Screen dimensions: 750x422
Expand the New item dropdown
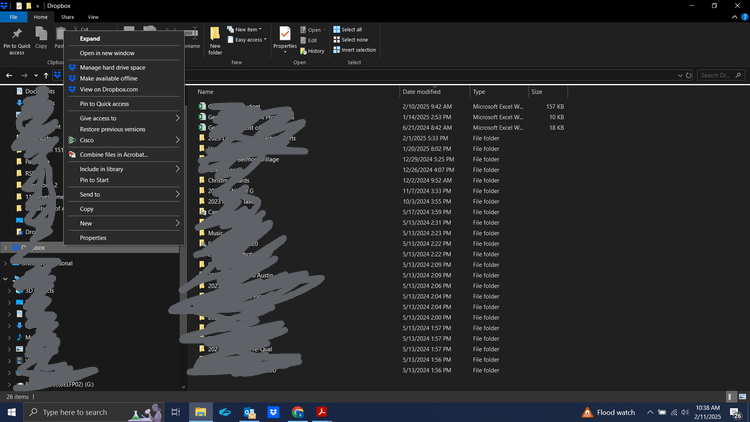click(246, 30)
